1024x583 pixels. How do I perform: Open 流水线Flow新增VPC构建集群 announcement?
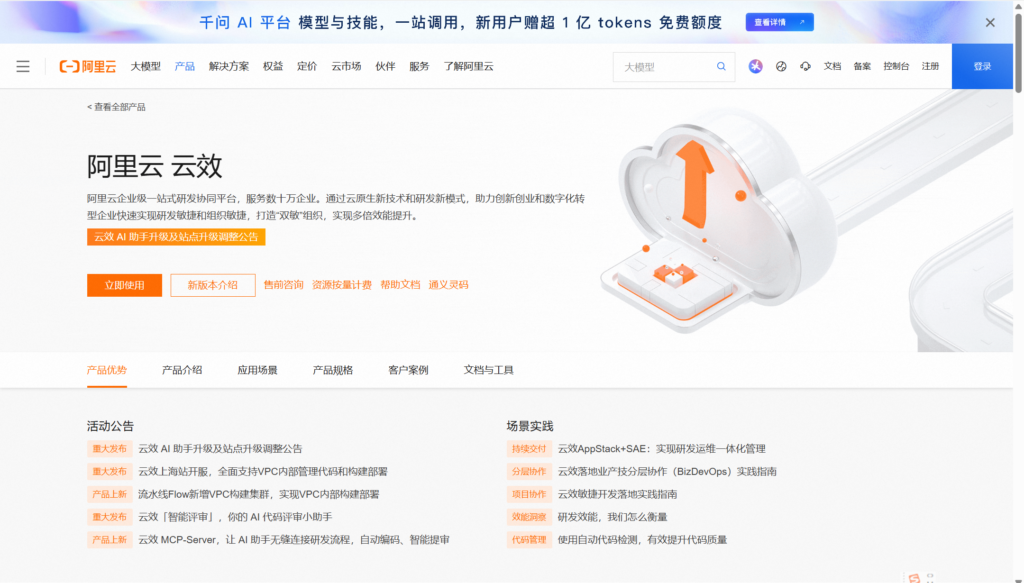259,494
